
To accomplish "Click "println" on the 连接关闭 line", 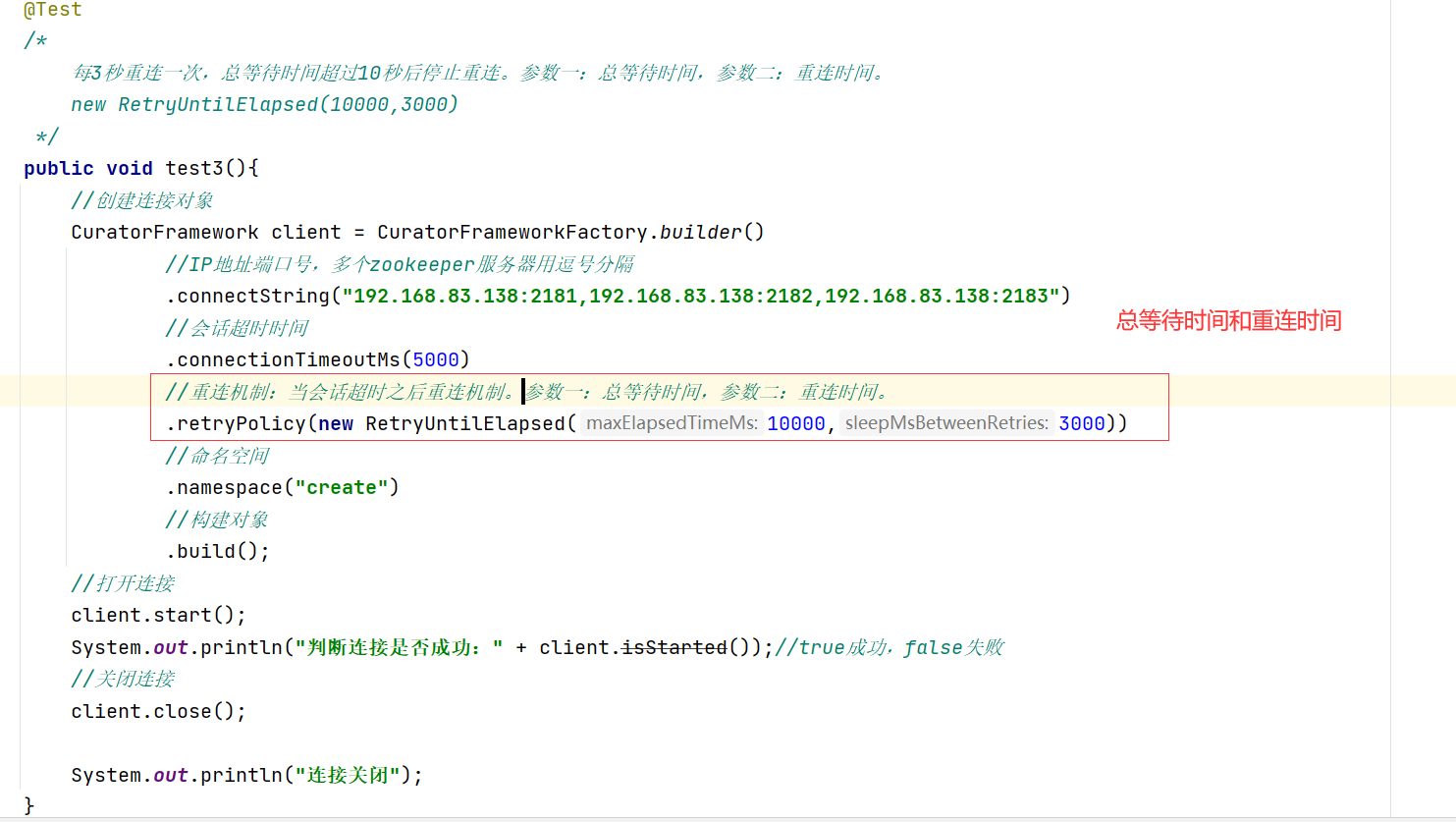I will click(242, 775).
